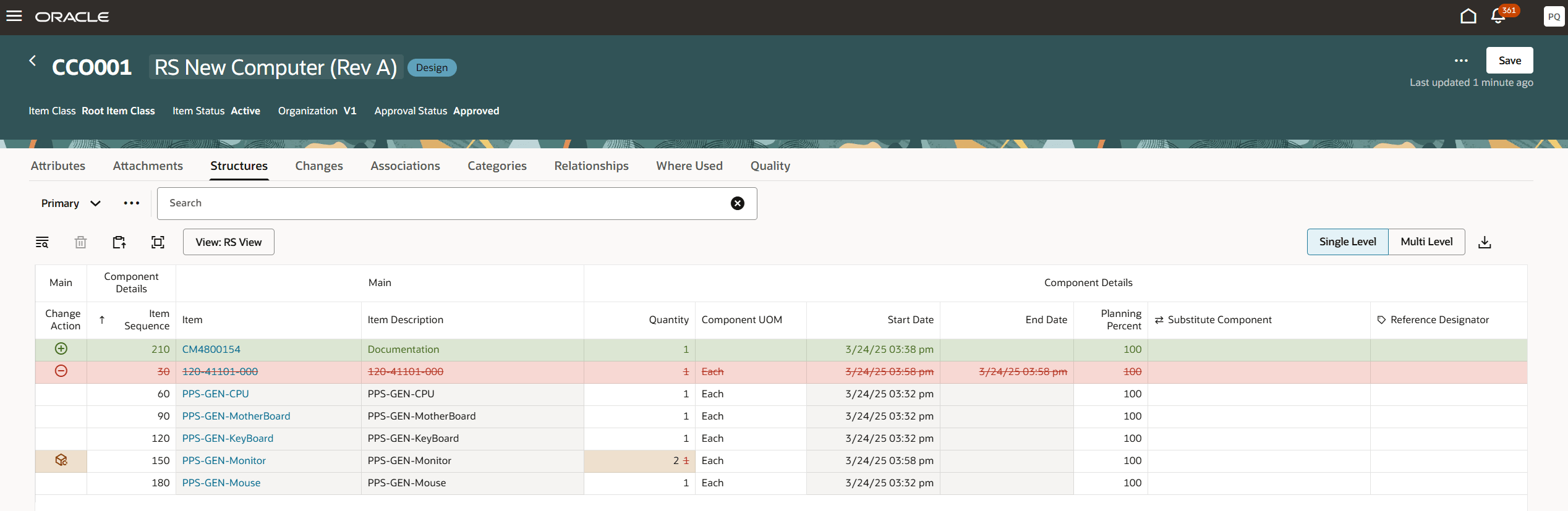Open the Categories tab
The height and width of the screenshot is (511, 1568).
497,166
